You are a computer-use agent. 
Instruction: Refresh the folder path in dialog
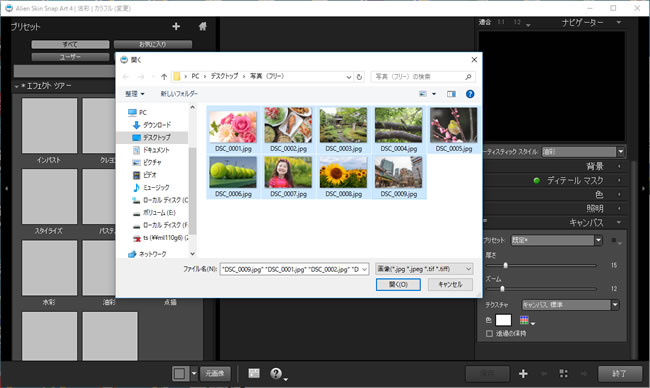[x=359, y=77]
